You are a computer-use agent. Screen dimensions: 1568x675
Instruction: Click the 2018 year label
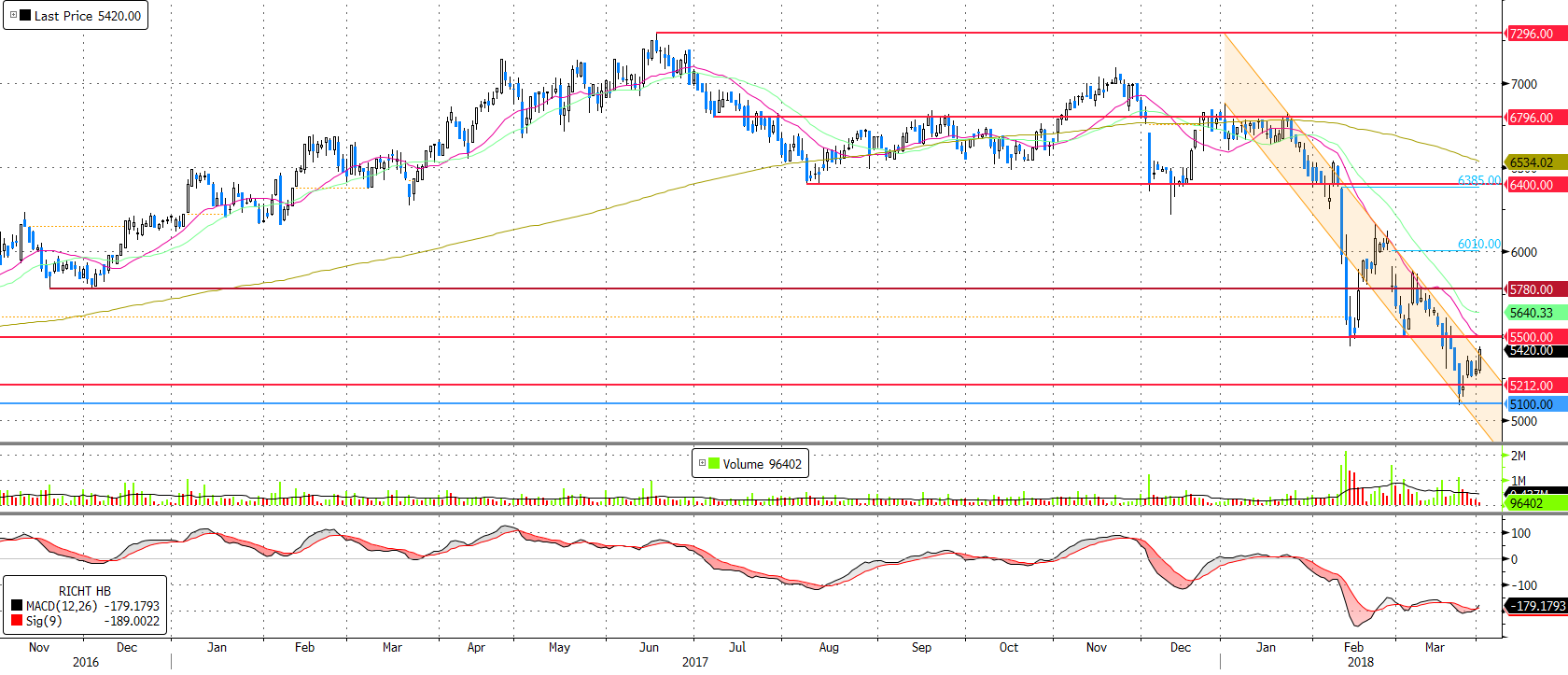(x=1361, y=662)
